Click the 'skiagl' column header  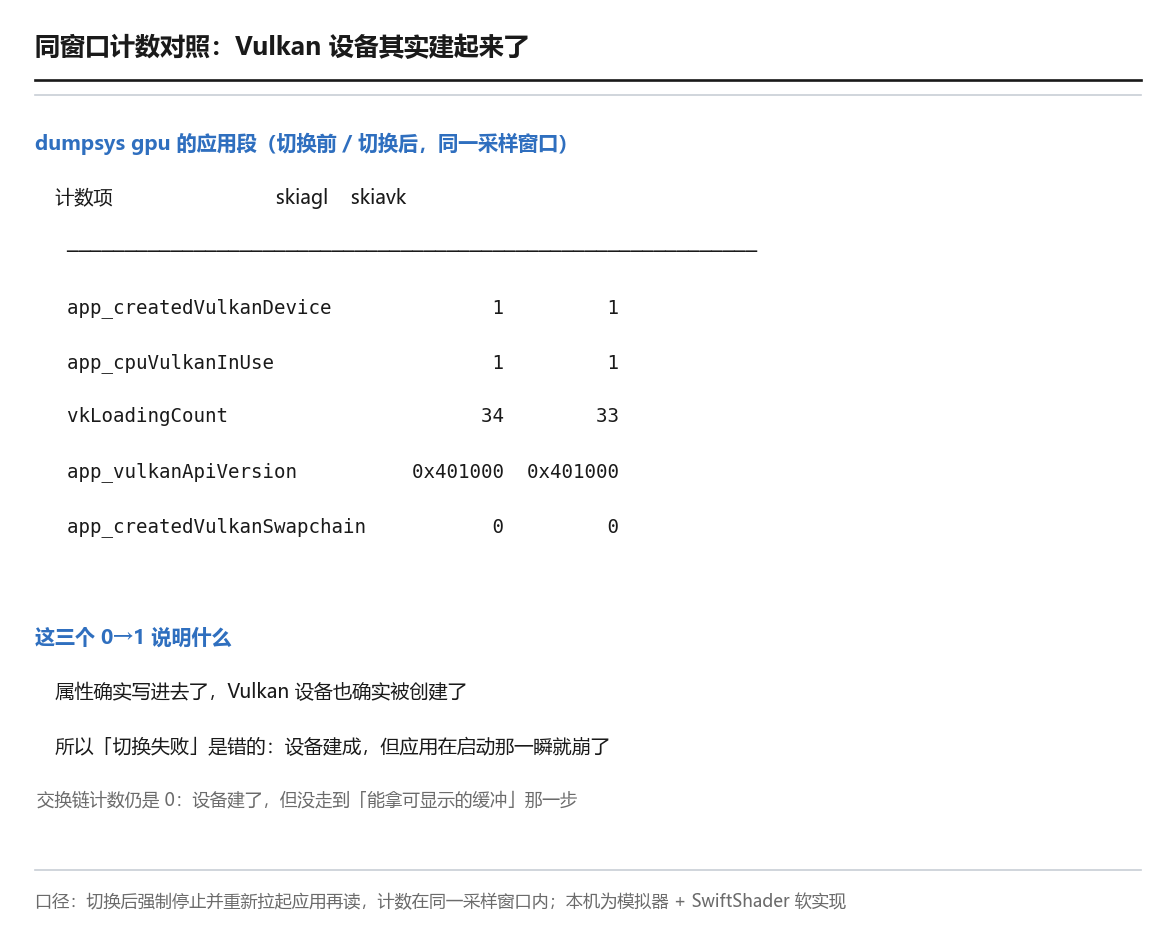click(302, 197)
